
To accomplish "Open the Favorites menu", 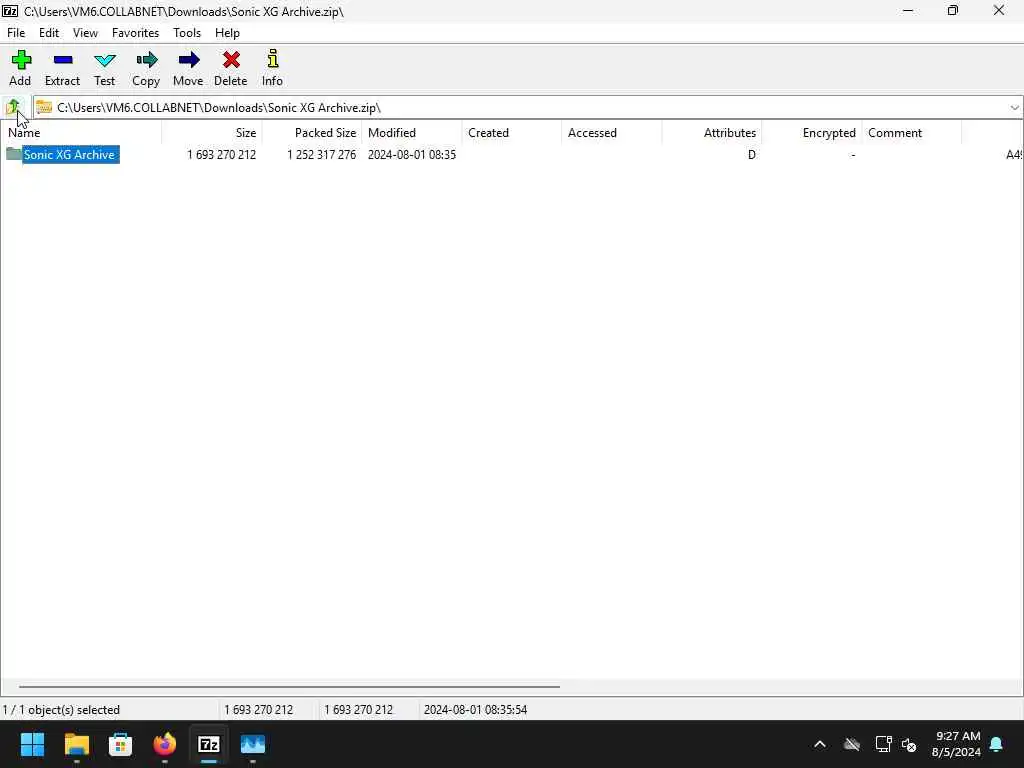I will 135,33.
